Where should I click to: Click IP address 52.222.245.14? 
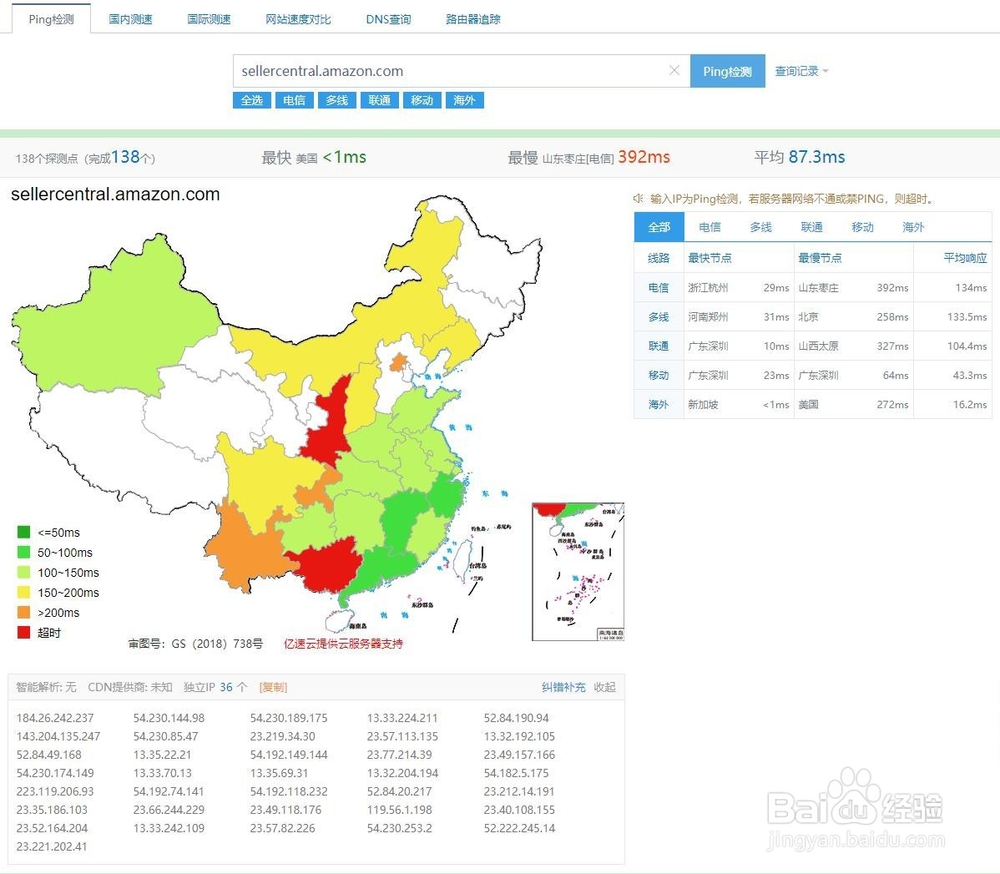click(x=519, y=828)
